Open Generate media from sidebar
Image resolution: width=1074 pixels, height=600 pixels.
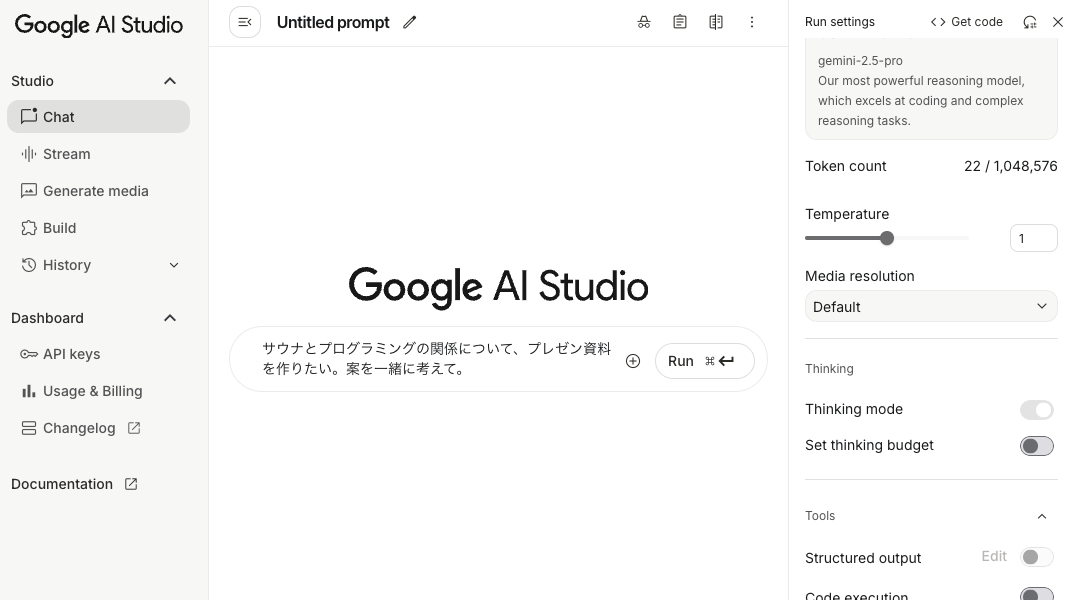click(x=95, y=191)
